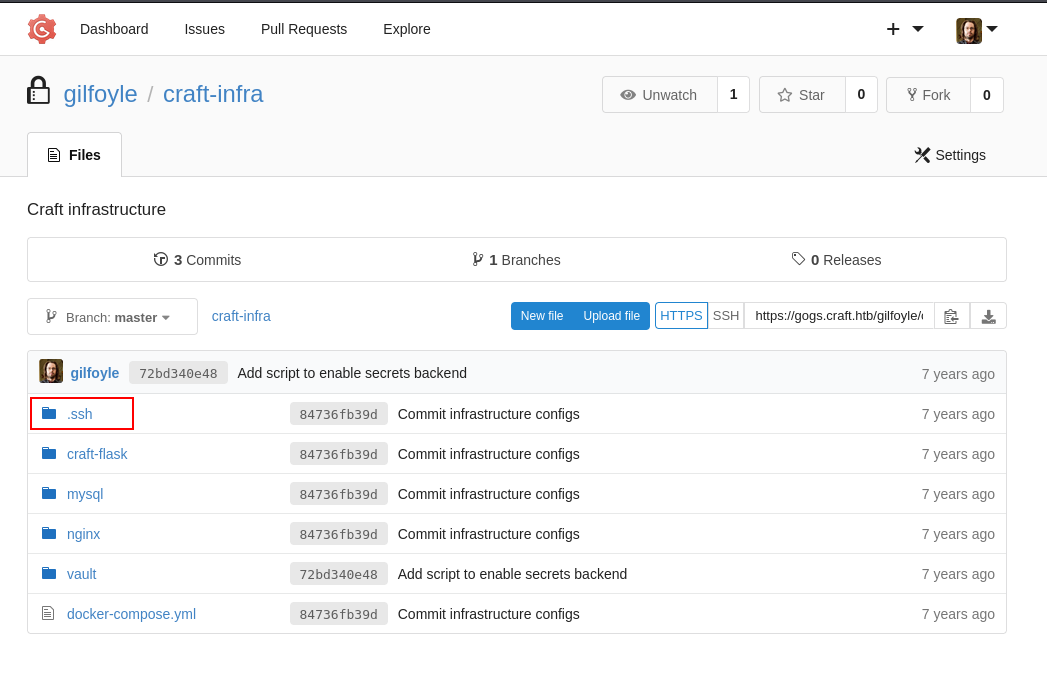Open commit 72bd340e48 in vault row
This screenshot has width=1047, height=688.
click(339, 574)
